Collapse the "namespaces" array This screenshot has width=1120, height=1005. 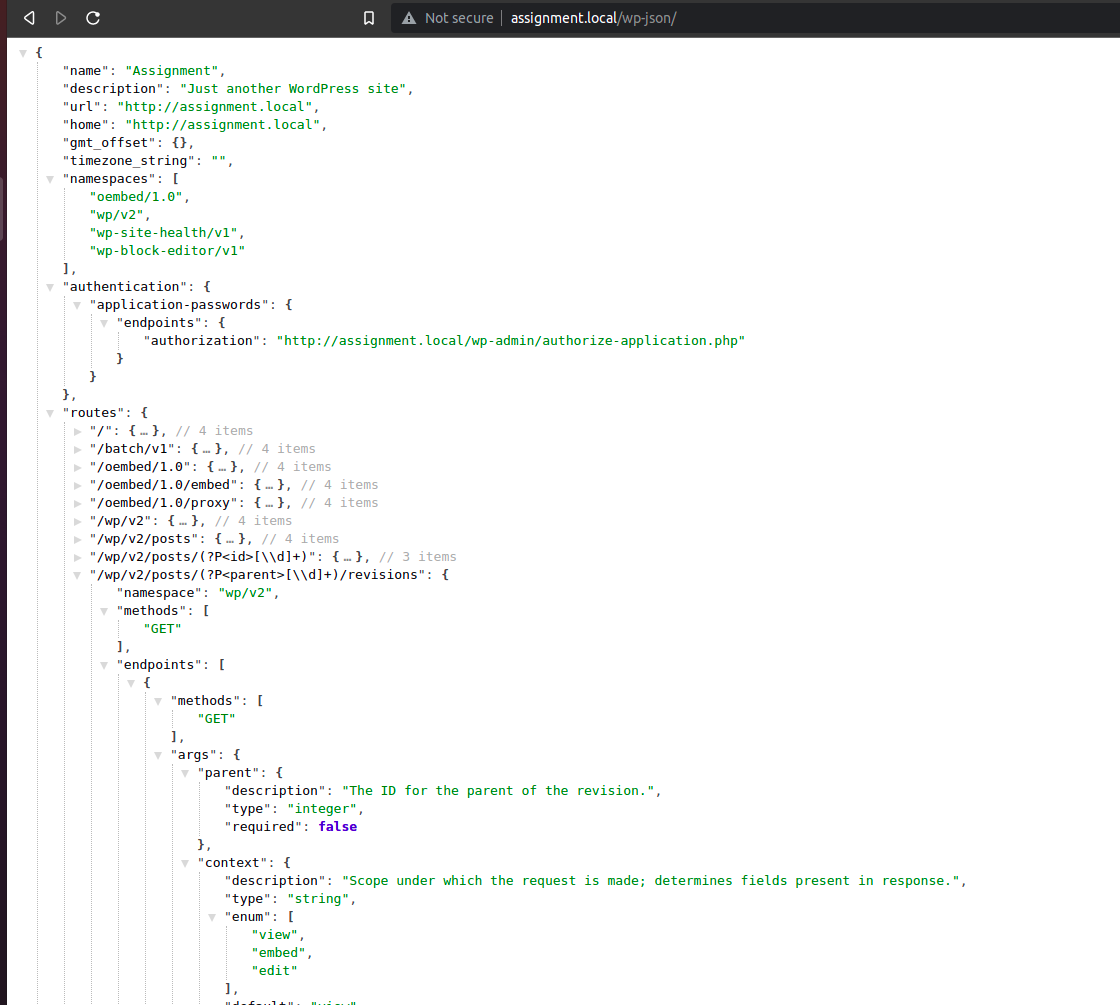[x=51, y=179]
